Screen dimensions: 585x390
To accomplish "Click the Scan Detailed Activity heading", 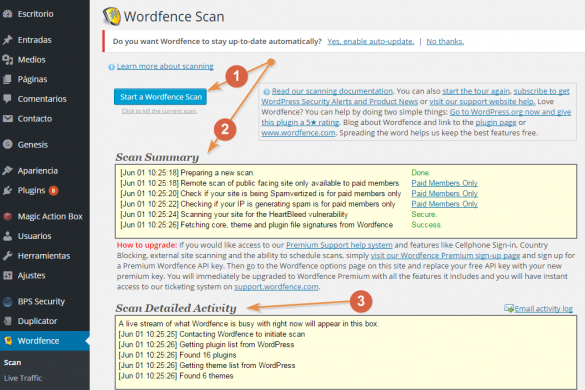I will [x=176, y=308].
